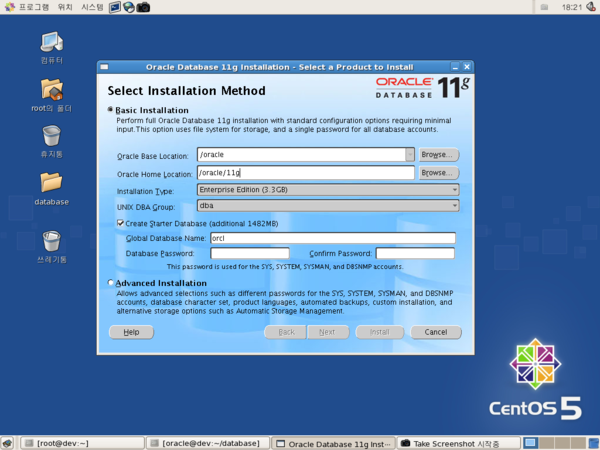Launch screenshot camera tool in top panel
This screenshot has height=450, width=600.
[143, 7]
